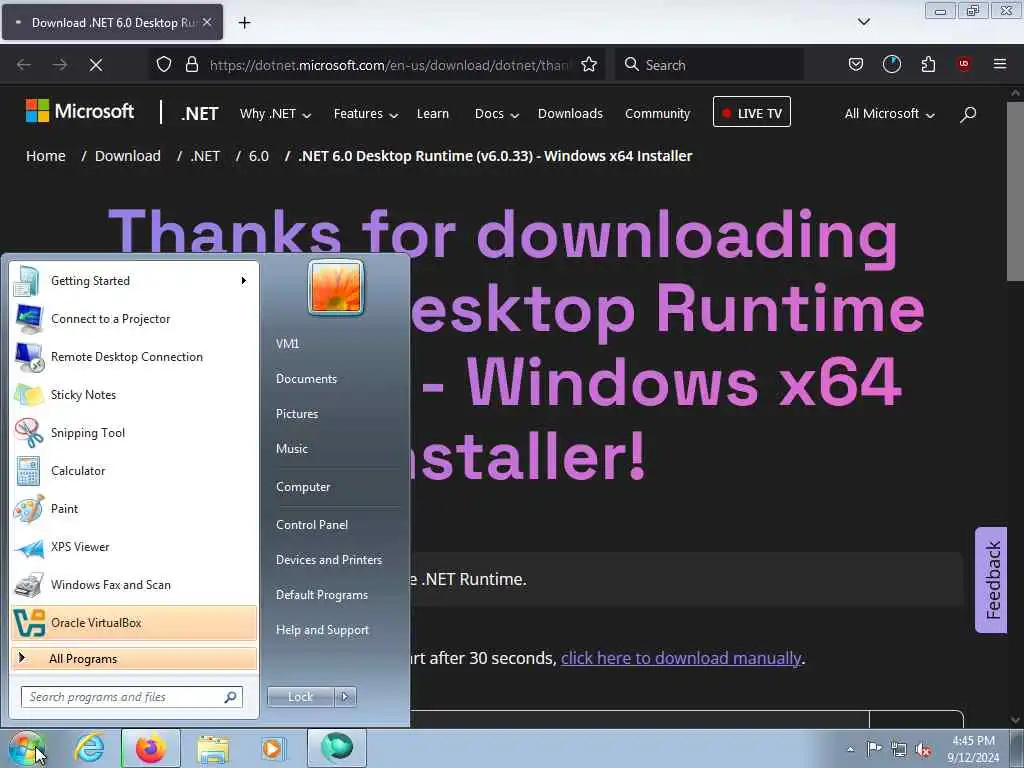Open the Downloads nav item
The height and width of the screenshot is (768, 1024).
click(570, 114)
